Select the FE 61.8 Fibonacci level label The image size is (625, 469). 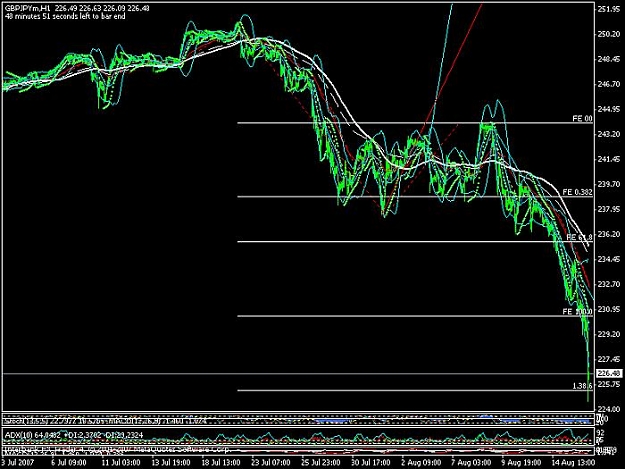[579, 237]
